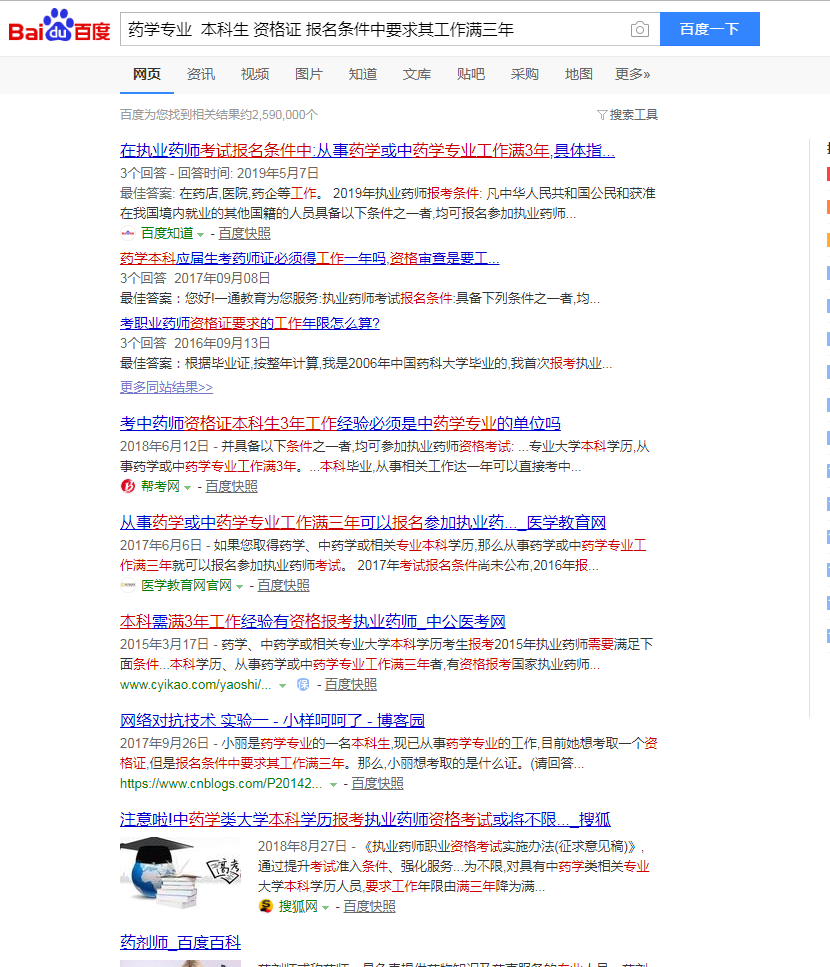Open result 本科需满3年工作经验 中公医考网

click(x=313, y=621)
